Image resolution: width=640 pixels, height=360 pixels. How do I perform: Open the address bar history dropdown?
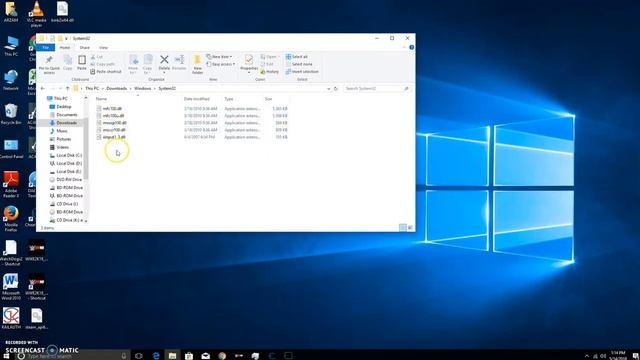click(x=329, y=89)
